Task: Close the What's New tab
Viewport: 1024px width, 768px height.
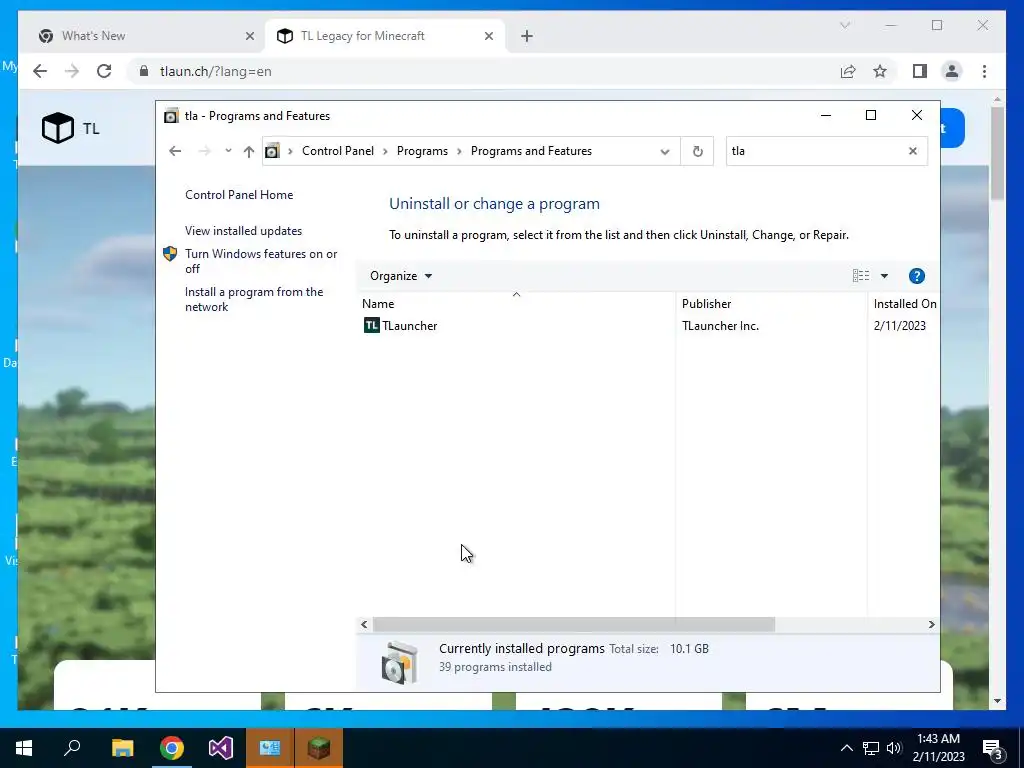Action: 249,36
